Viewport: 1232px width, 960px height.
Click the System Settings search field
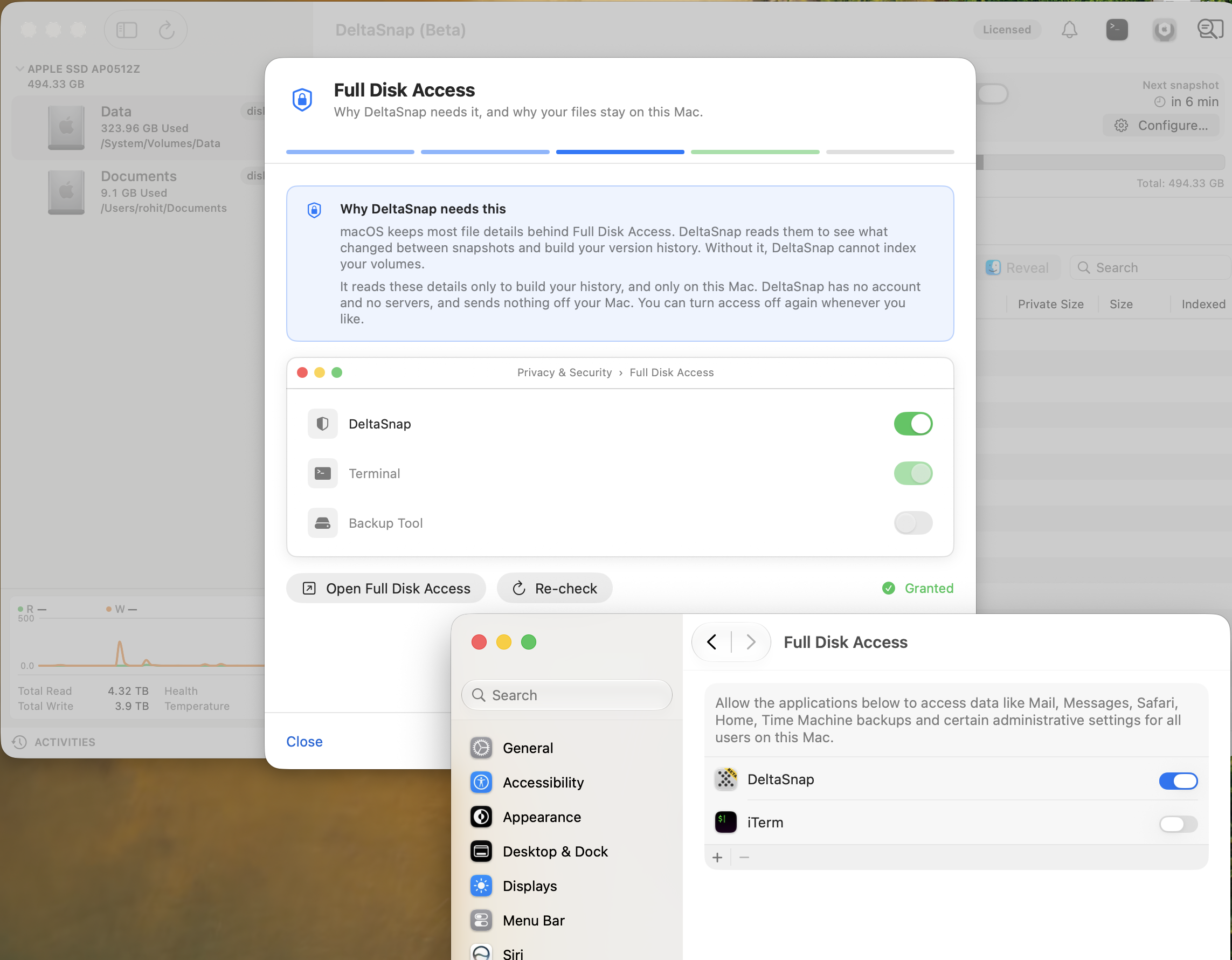pyautogui.click(x=566, y=695)
